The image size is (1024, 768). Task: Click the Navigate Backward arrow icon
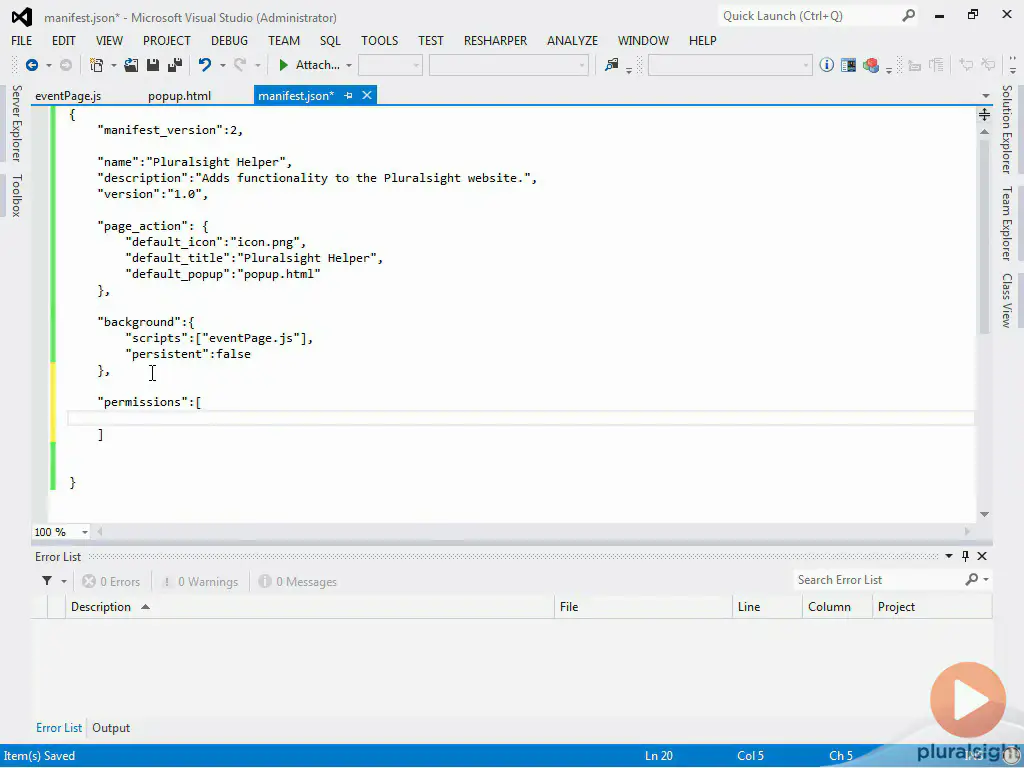point(31,65)
